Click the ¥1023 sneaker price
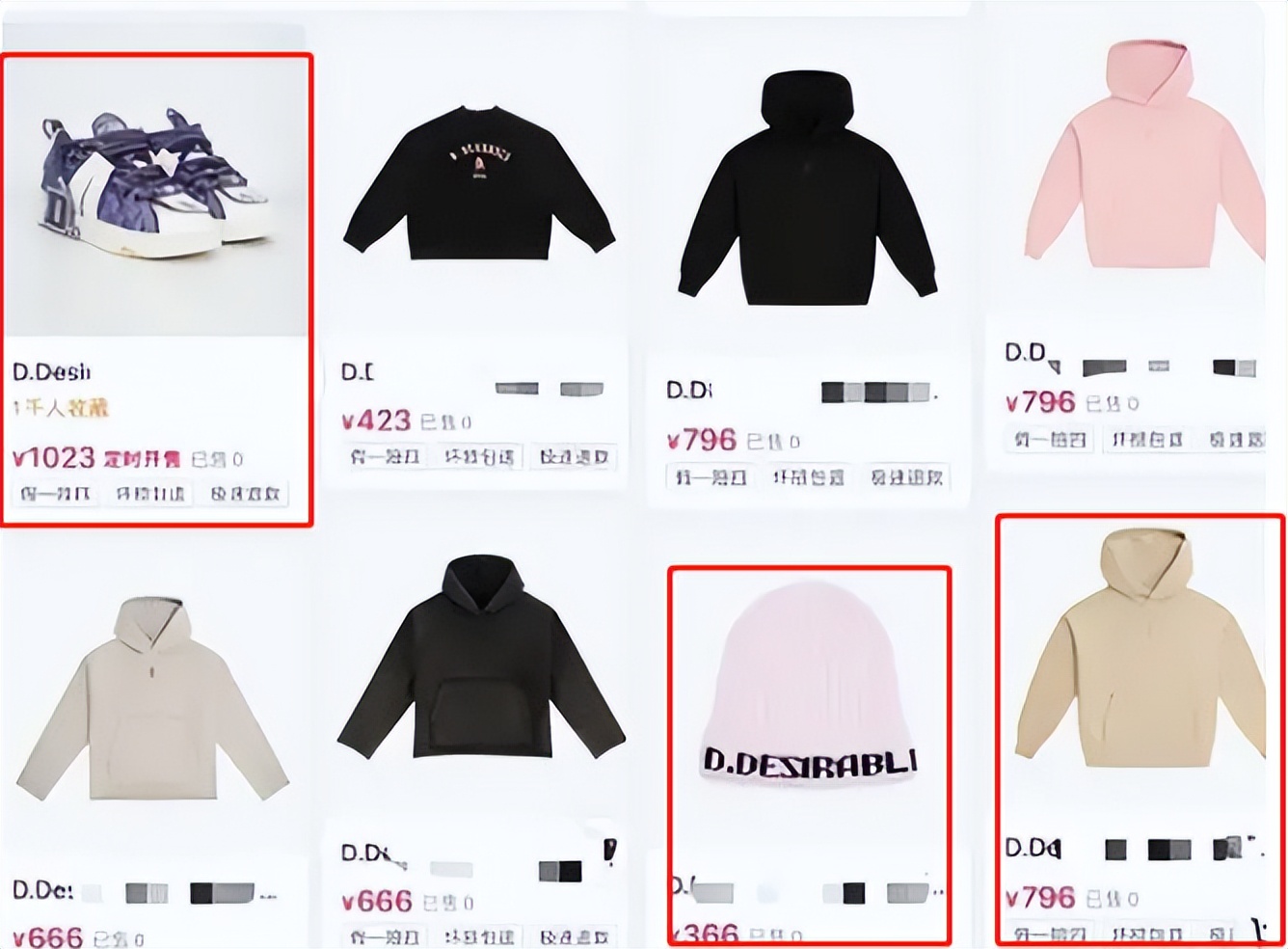Screen dimensions: 1288x949 54,457
